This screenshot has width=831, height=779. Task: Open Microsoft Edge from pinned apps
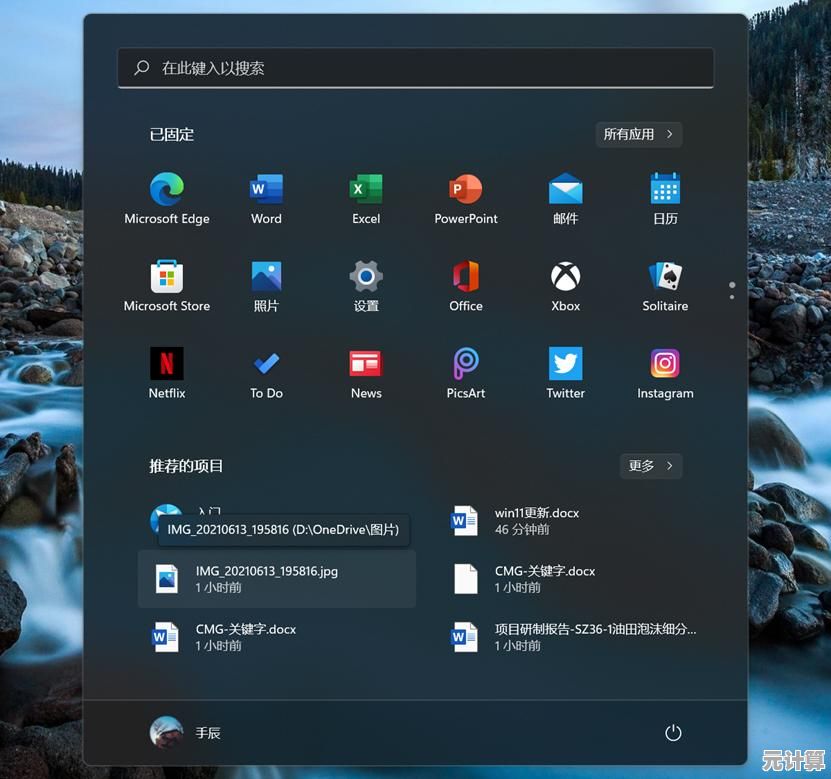167,198
